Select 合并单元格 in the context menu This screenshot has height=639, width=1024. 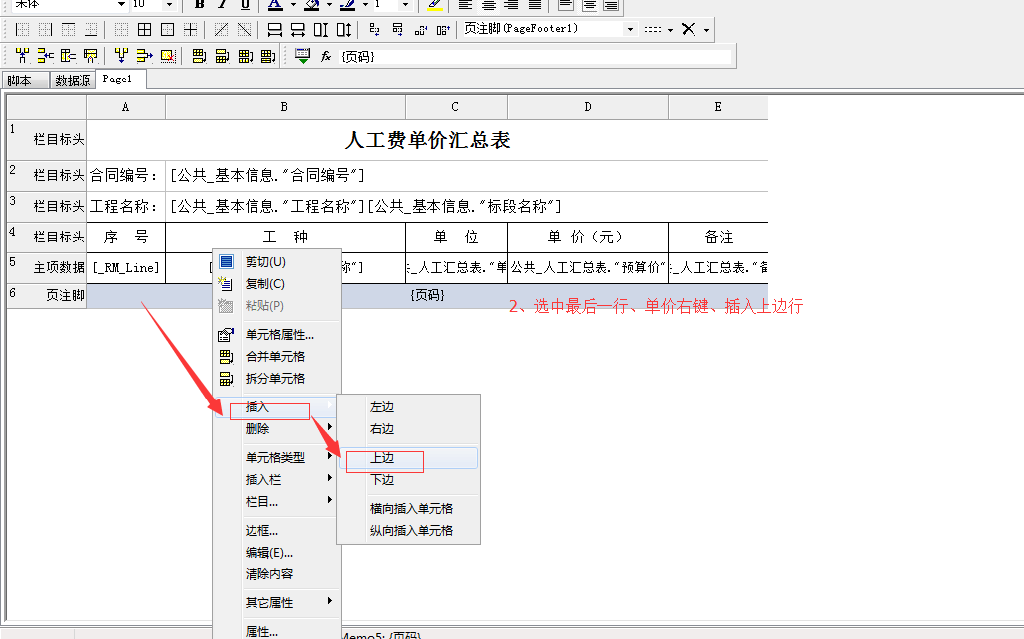[x=275, y=356]
